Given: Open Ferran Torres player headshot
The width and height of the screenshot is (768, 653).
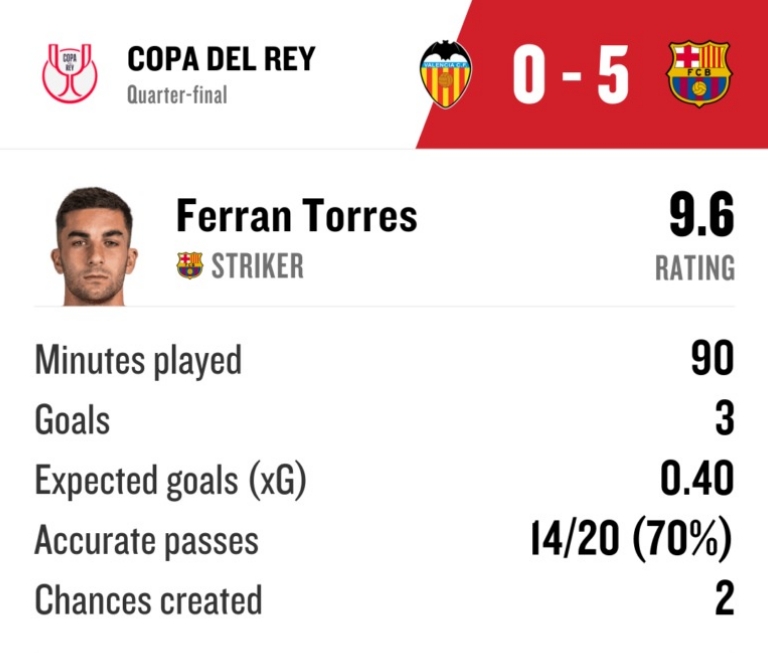Looking at the screenshot, I should (94, 245).
